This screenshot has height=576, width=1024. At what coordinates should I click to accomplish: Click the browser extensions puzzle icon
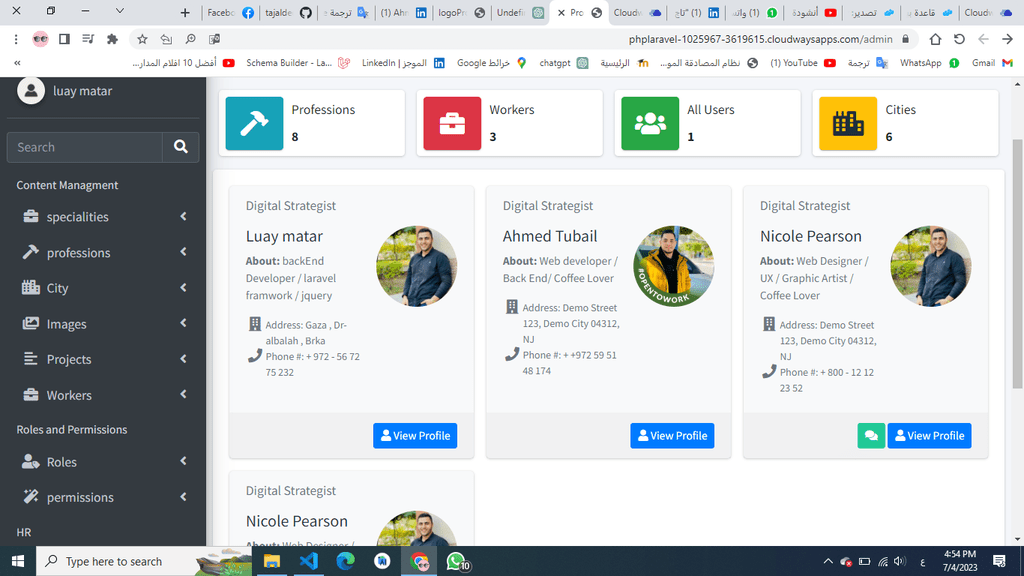point(112,39)
